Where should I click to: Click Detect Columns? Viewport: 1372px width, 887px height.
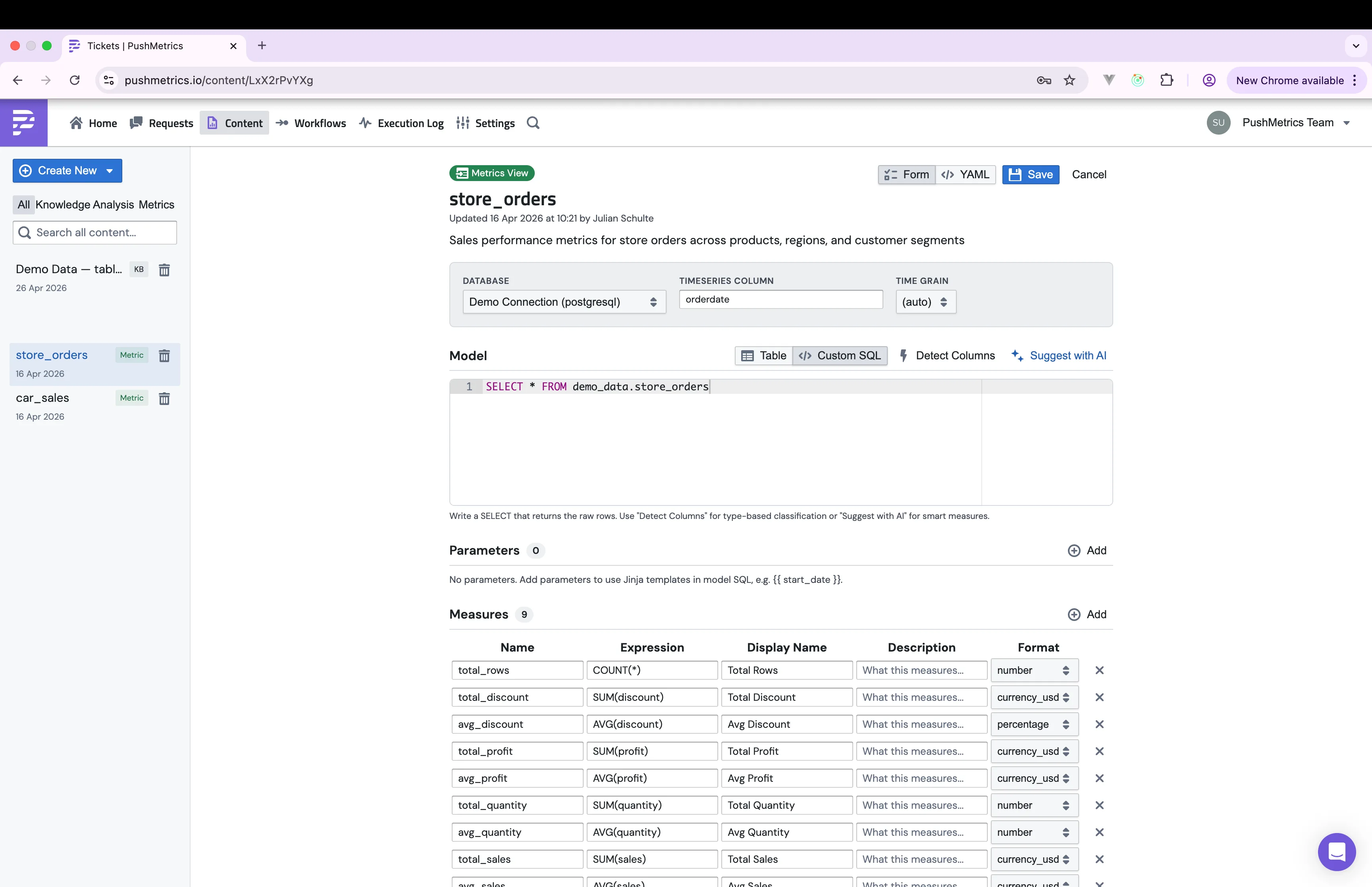[x=947, y=356]
